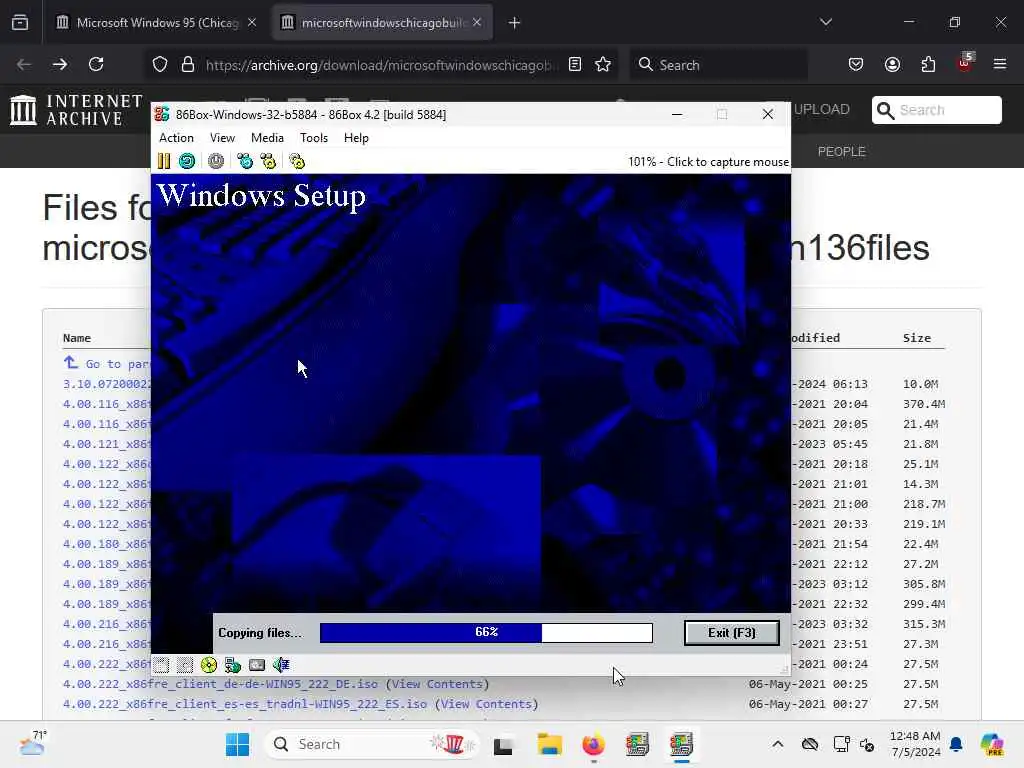Viewport: 1024px width, 768px height.
Task: Click the address bar padlock icon
Action: click(x=188, y=64)
